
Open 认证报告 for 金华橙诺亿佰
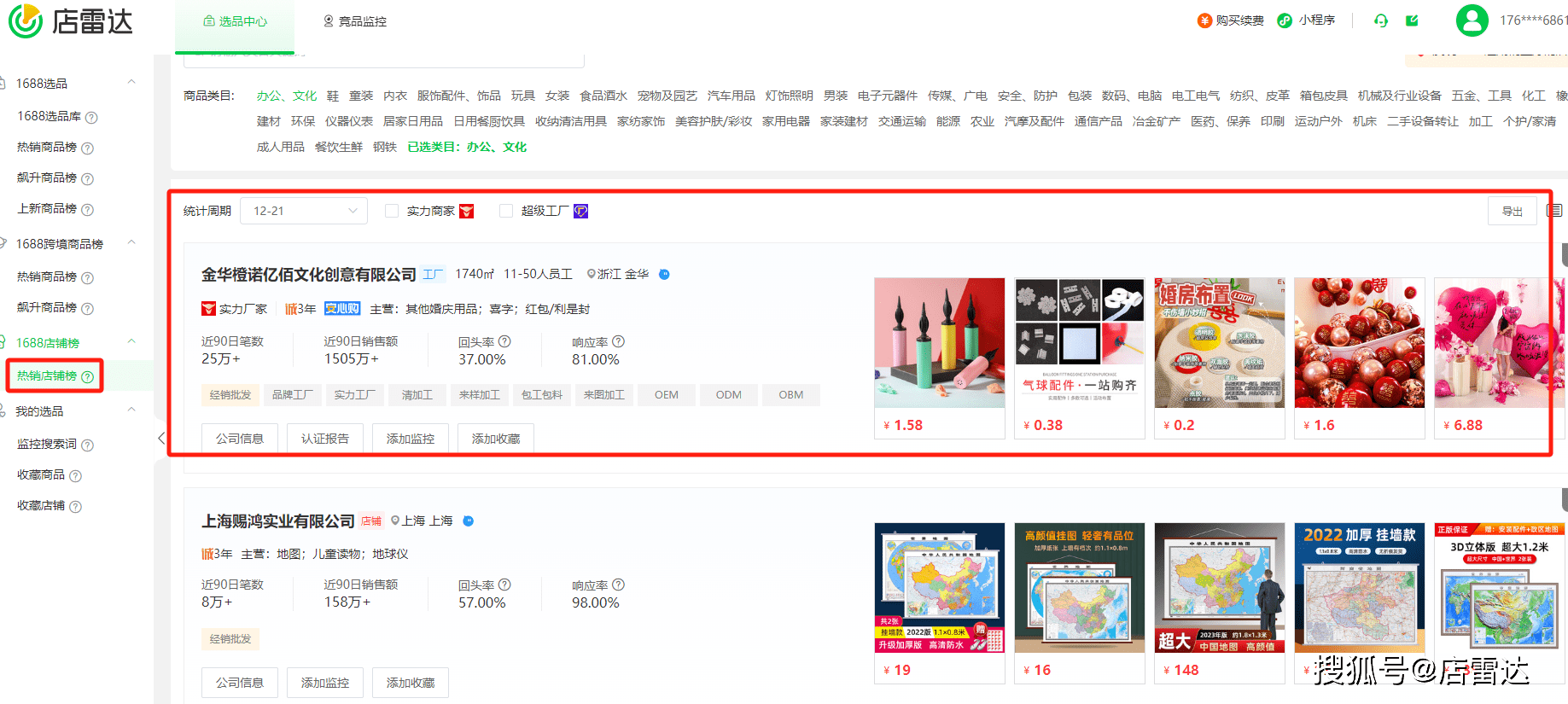pyautogui.click(x=325, y=439)
